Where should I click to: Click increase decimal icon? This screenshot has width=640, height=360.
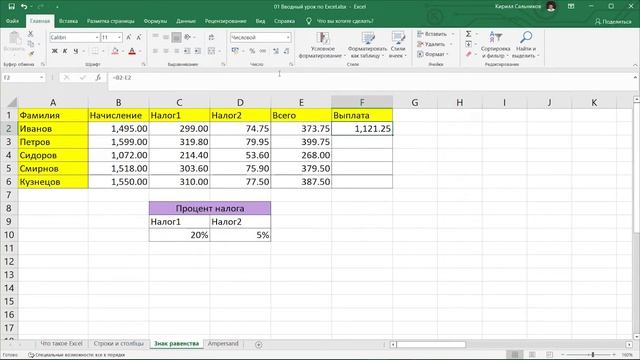click(276, 51)
